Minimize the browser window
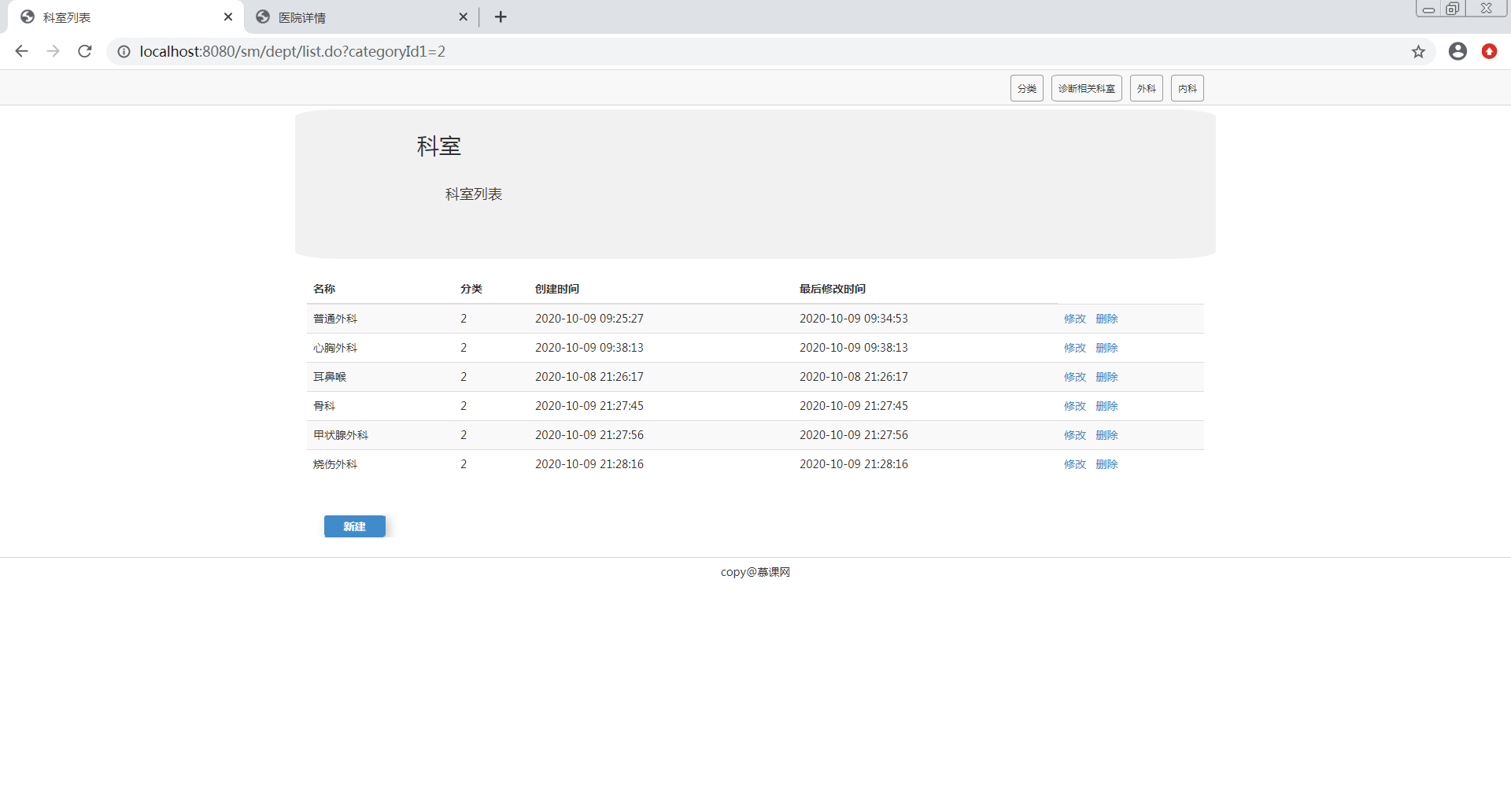This screenshot has width=1511, height=812. click(x=1428, y=9)
